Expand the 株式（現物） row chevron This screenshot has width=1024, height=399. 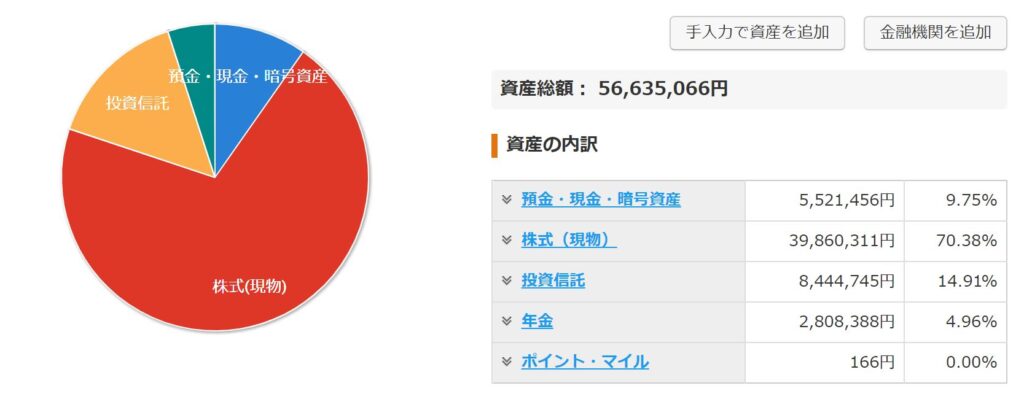point(506,240)
